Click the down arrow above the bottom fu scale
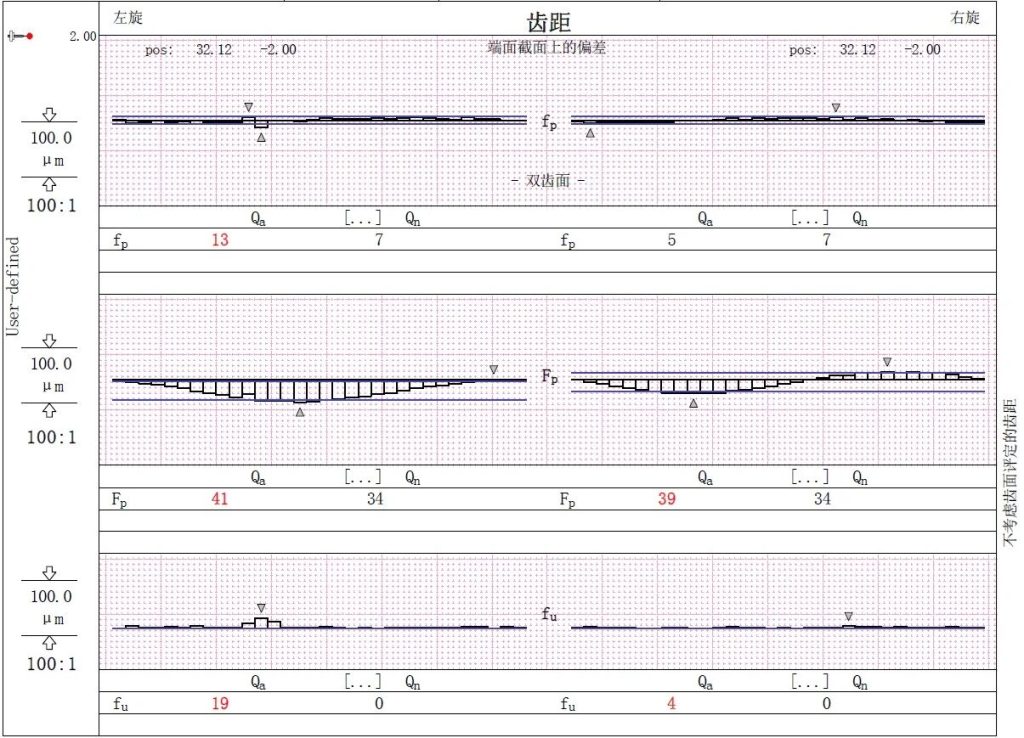Image resolution: width=1024 pixels, height=738 pixels. 49,573
